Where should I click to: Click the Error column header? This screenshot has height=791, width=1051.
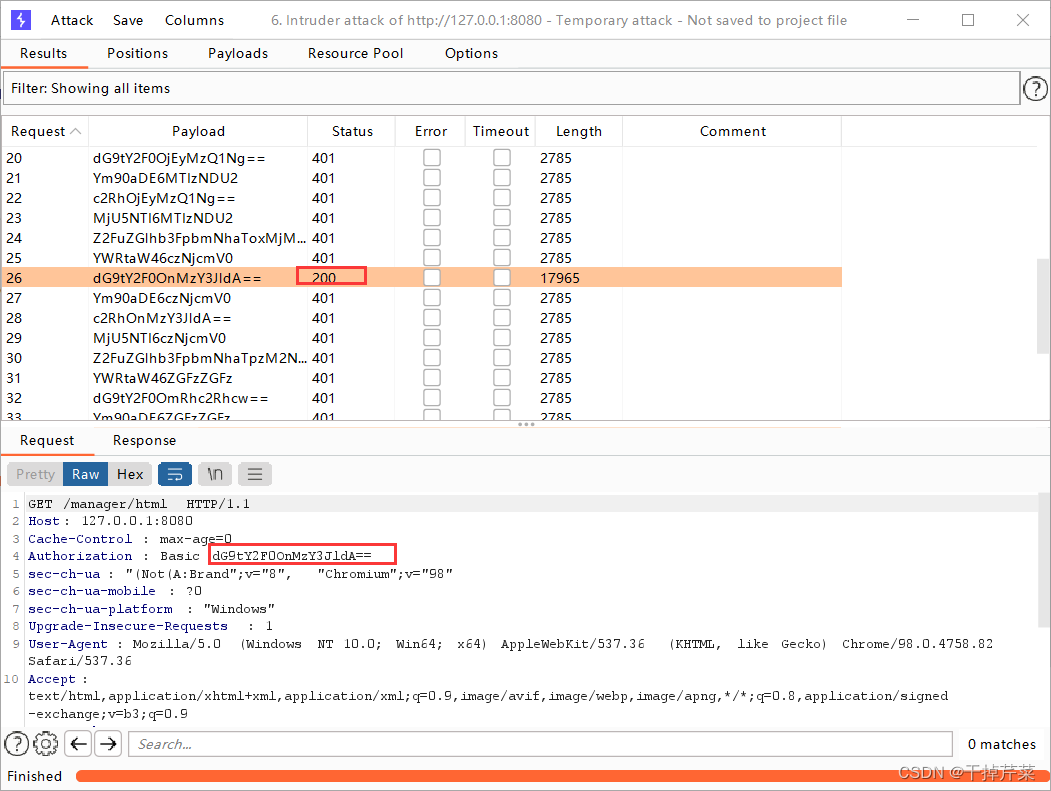pos(430,131)
